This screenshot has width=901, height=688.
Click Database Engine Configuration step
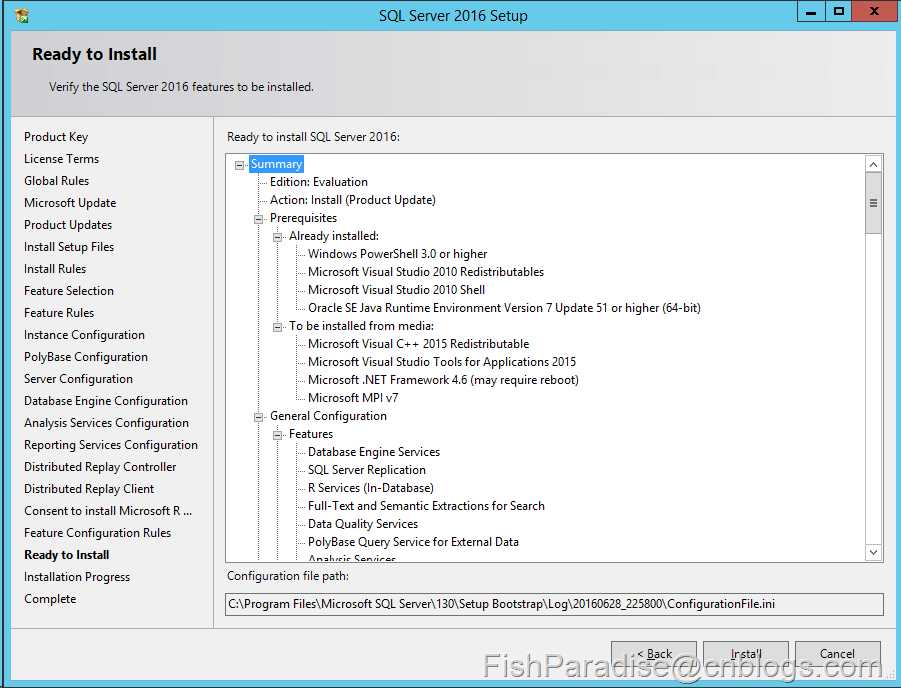pos(106,401)
